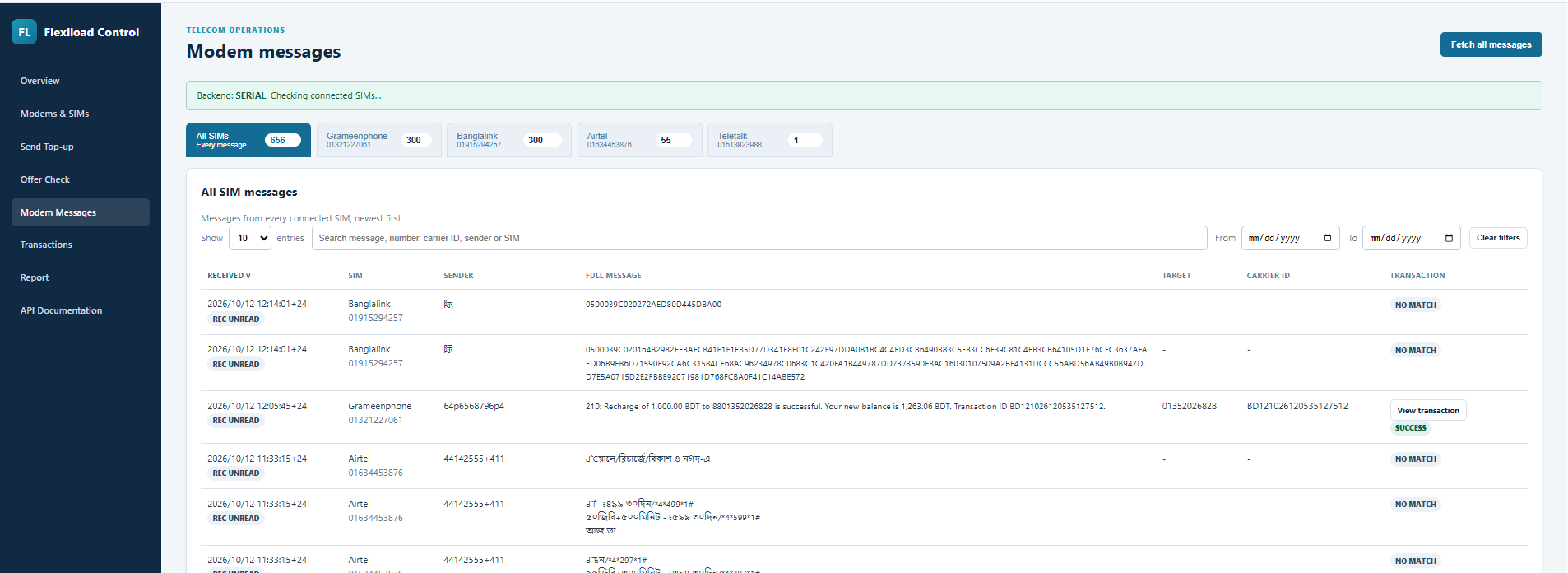
Task: Click the Full Message column header
Action: [613, 276]
